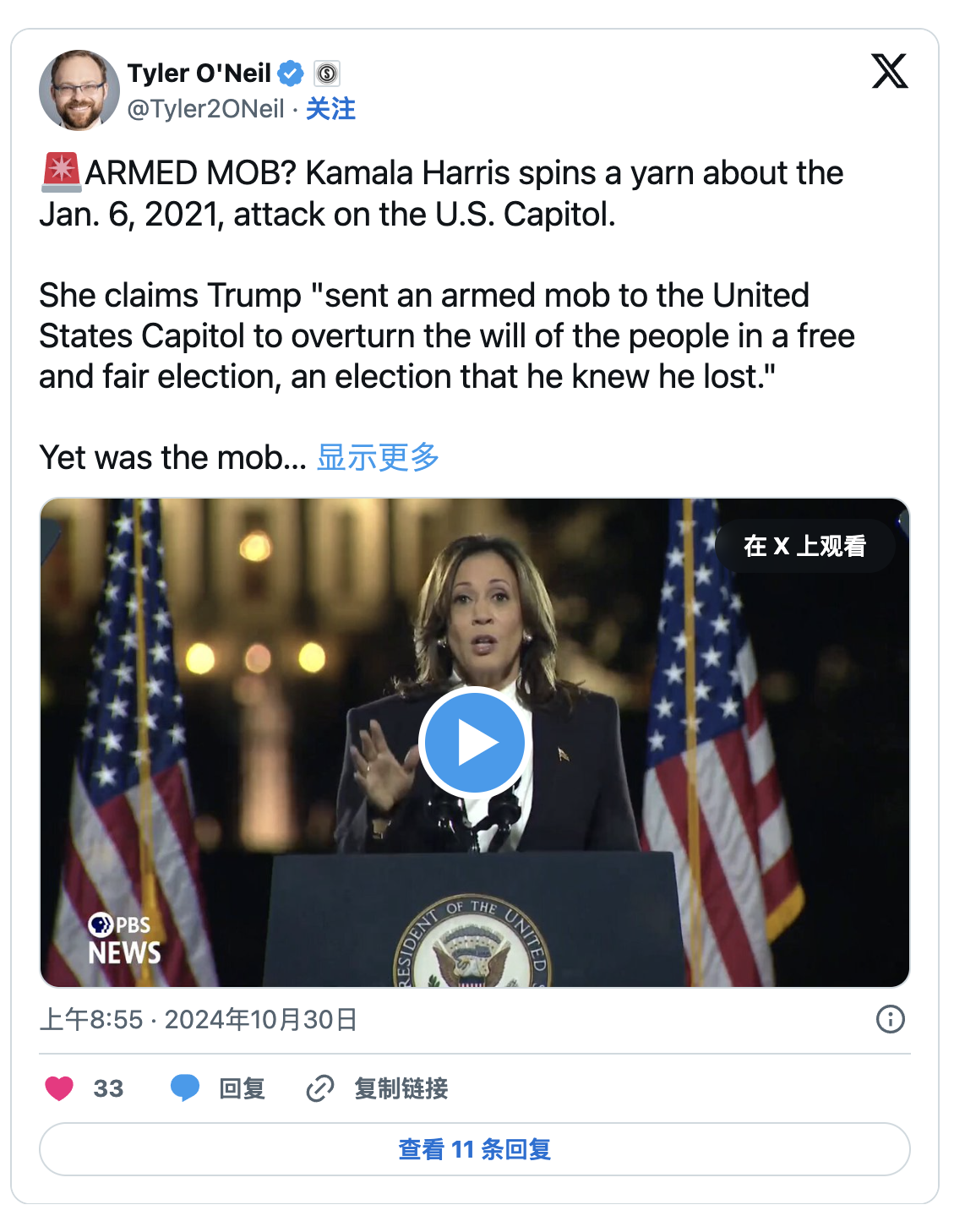Click the badge icon beside the verified checkmark
965x1232 pixels.
tap(327, 74)
